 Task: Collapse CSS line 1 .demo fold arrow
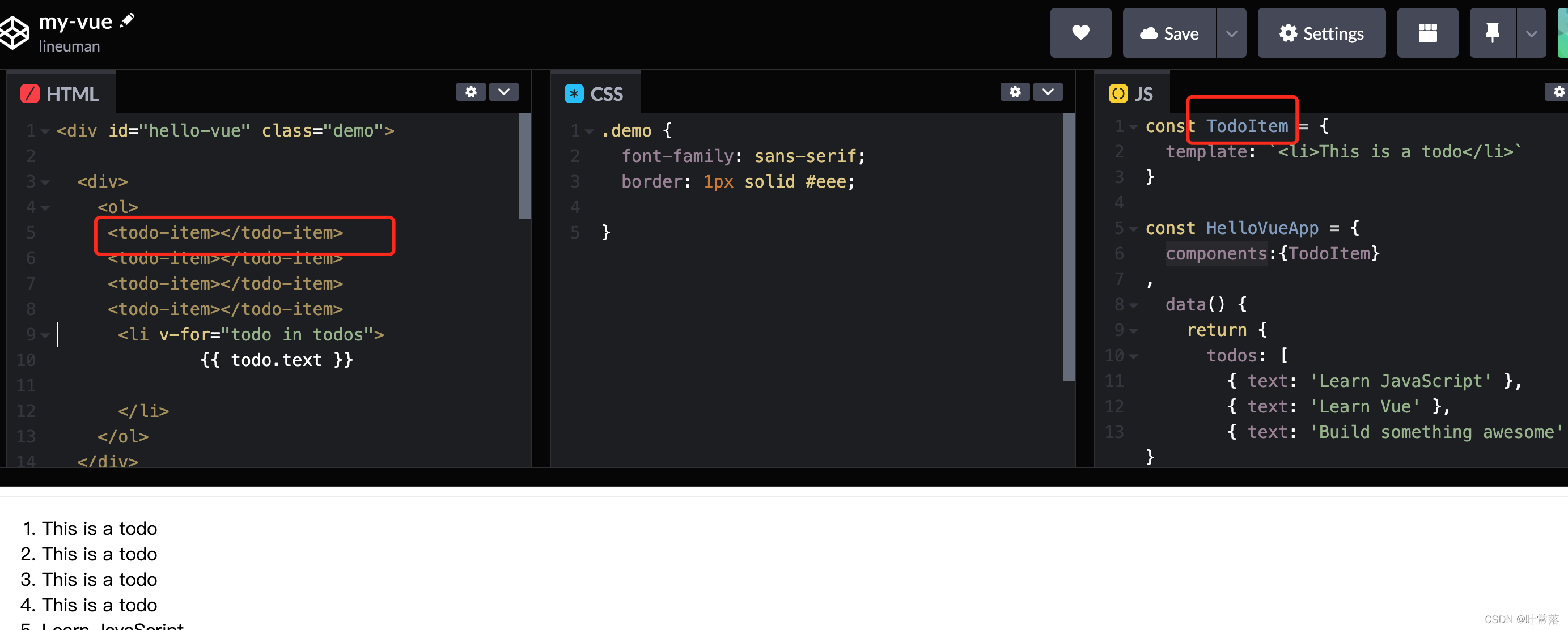[x=588, y=131]
